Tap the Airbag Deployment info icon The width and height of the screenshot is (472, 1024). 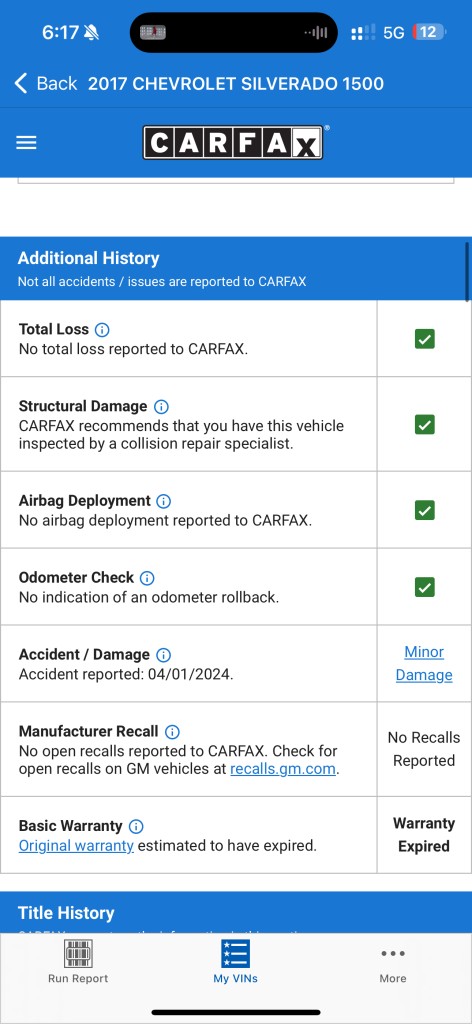[164, 502]
